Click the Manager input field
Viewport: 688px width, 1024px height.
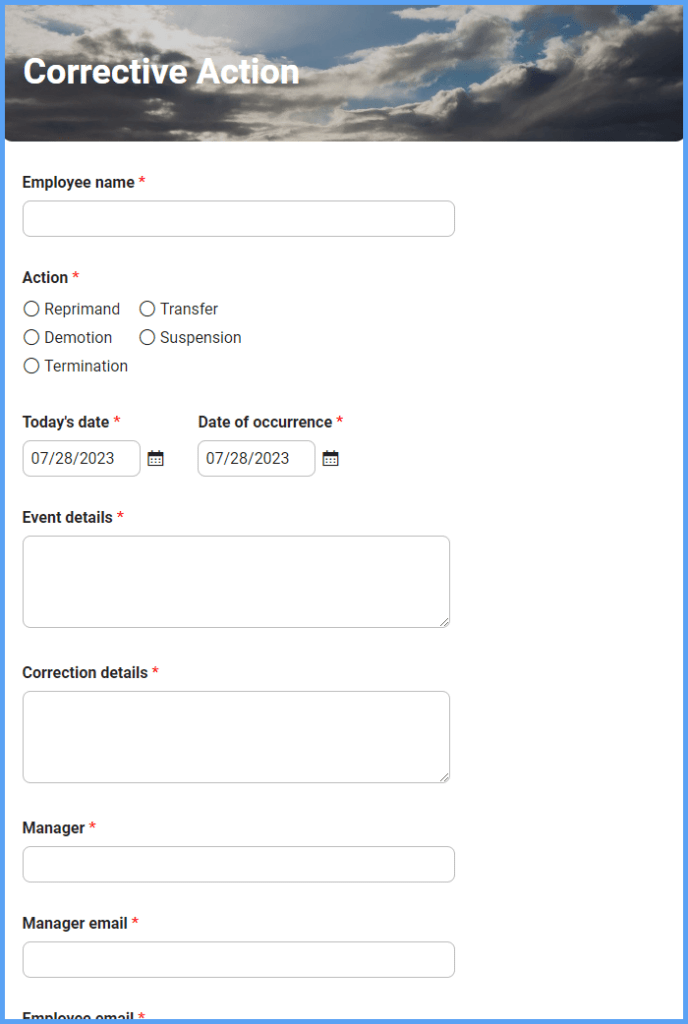238,864
